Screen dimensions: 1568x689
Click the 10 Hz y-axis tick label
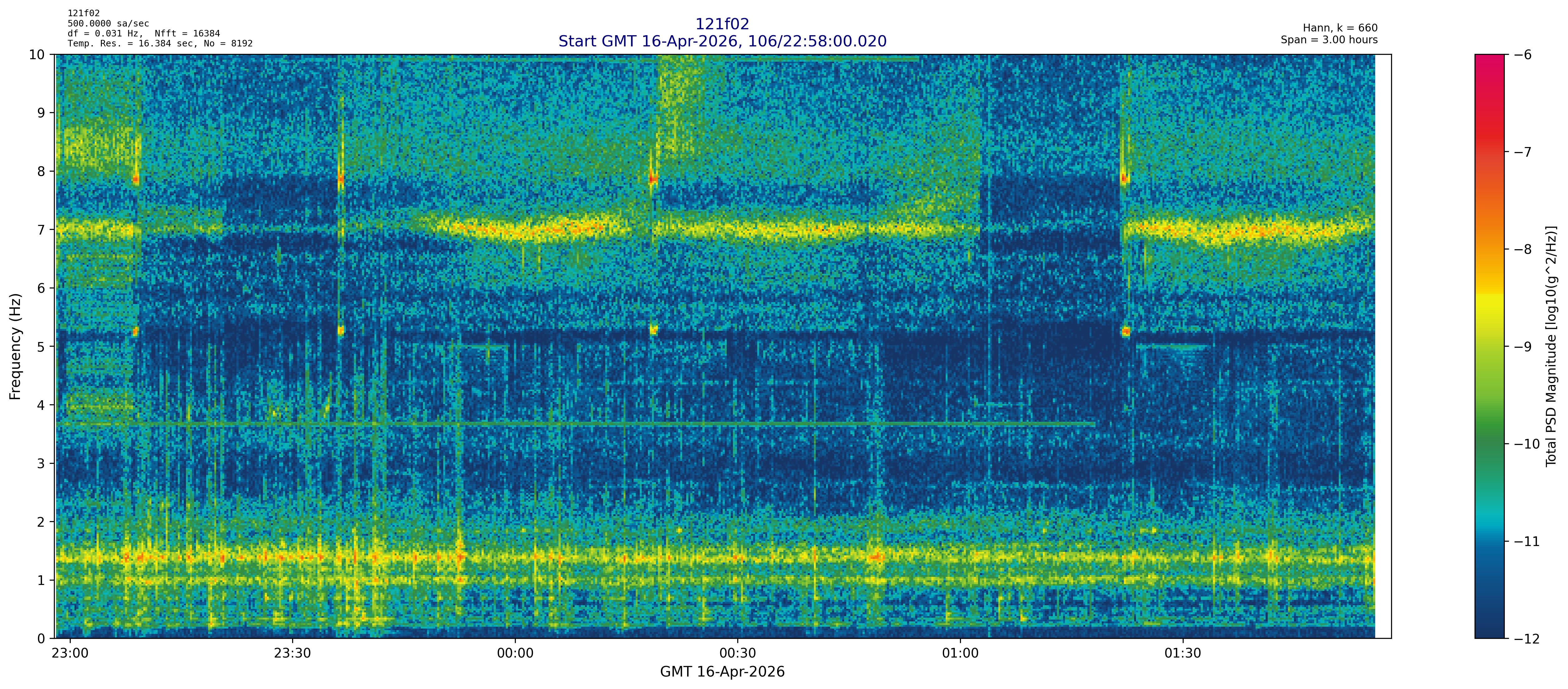[36, 55]
